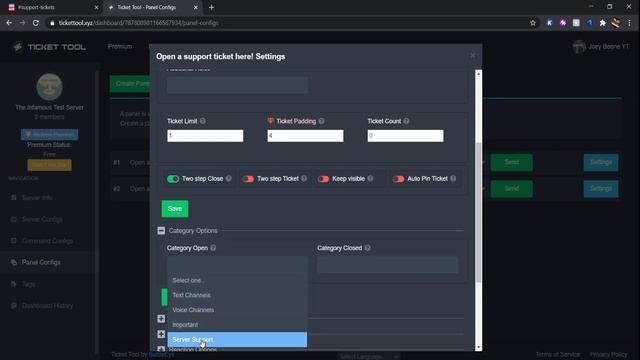
Task: Choose 'Select one..' in the dropdown list
Action: [x=237, y=280]
